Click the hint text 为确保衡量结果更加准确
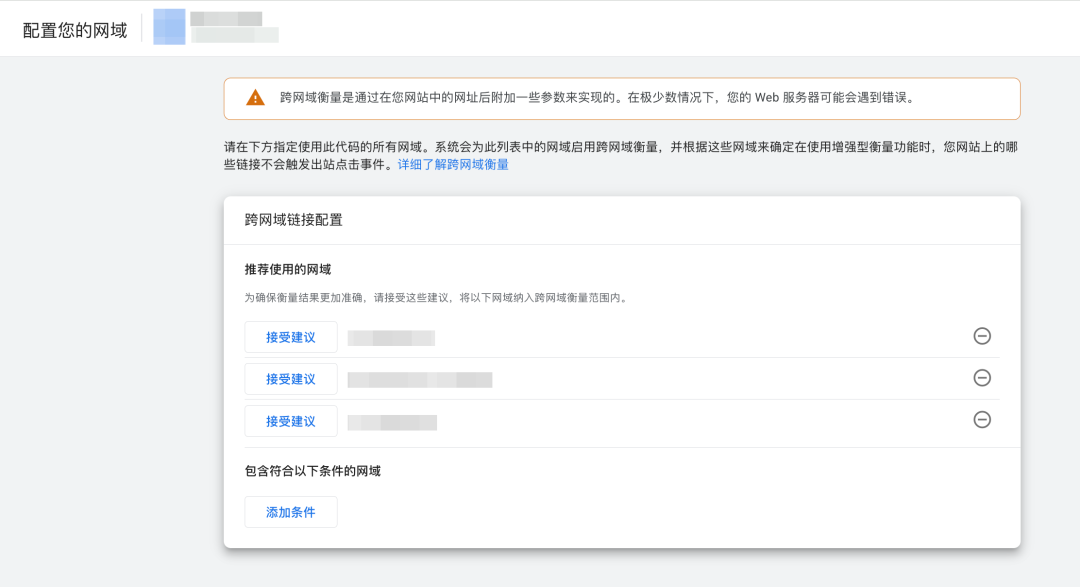The height and width of the screenshot is (587, 1080). pos(437,298)
